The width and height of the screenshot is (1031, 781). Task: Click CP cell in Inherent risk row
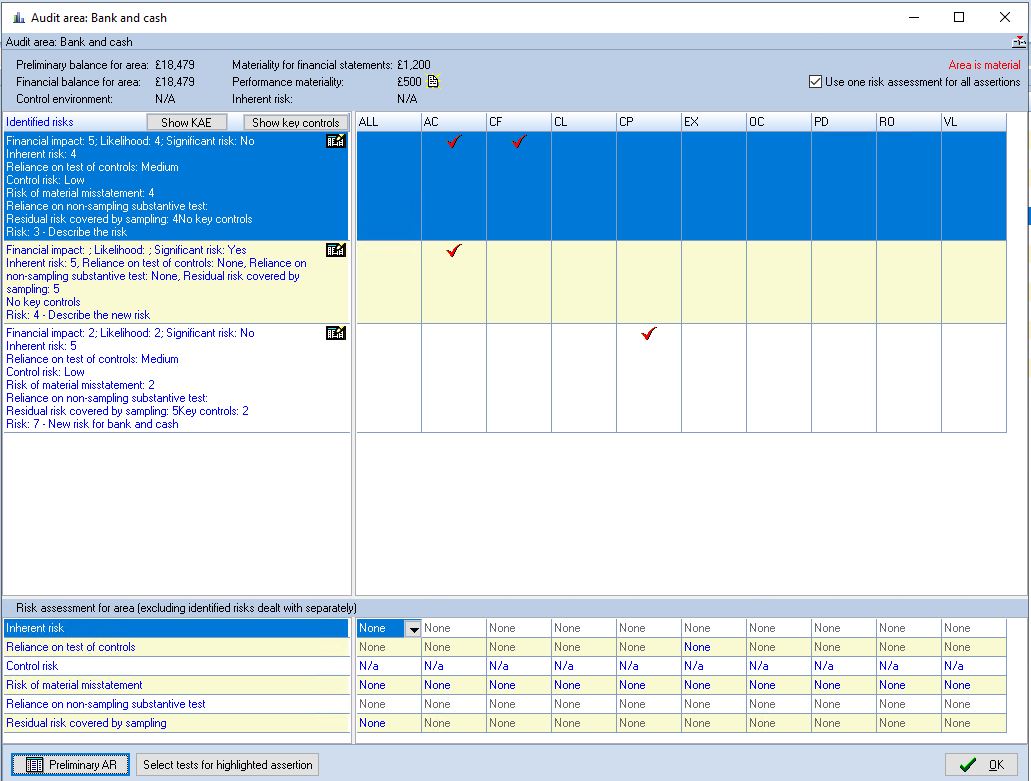click(x=649, y=628)
